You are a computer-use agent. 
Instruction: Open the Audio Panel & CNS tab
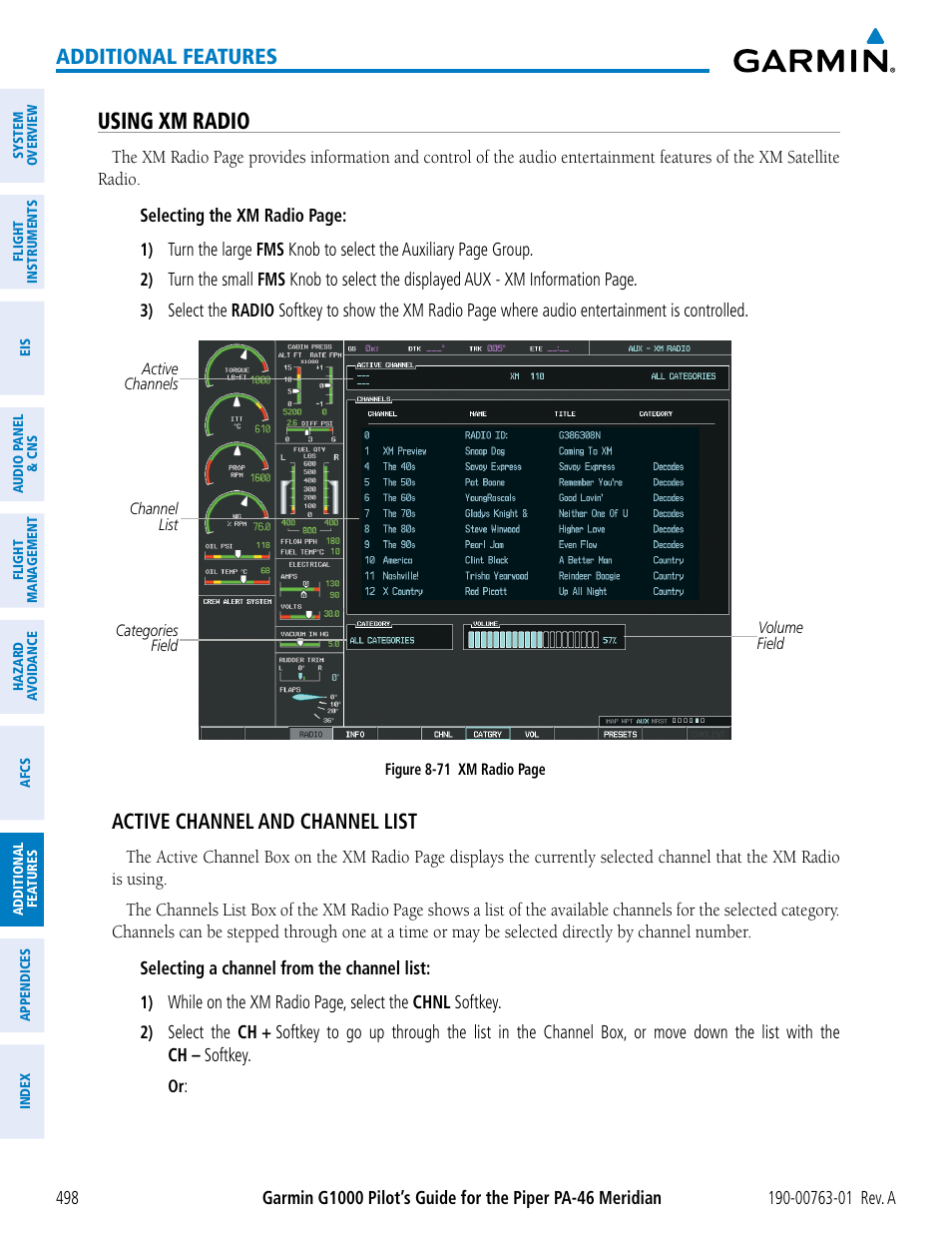point(22,452)
